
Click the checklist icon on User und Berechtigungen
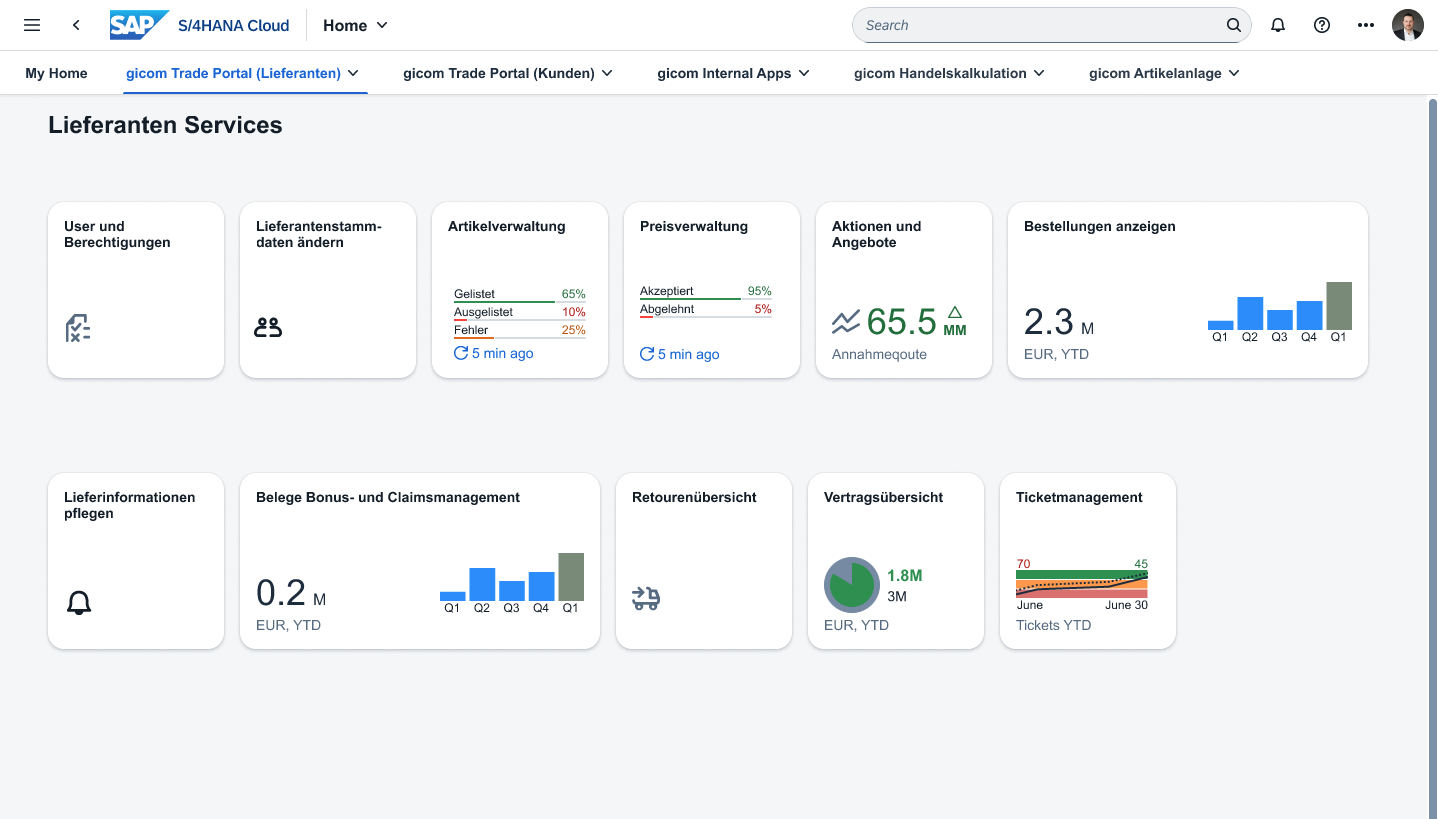77,327
